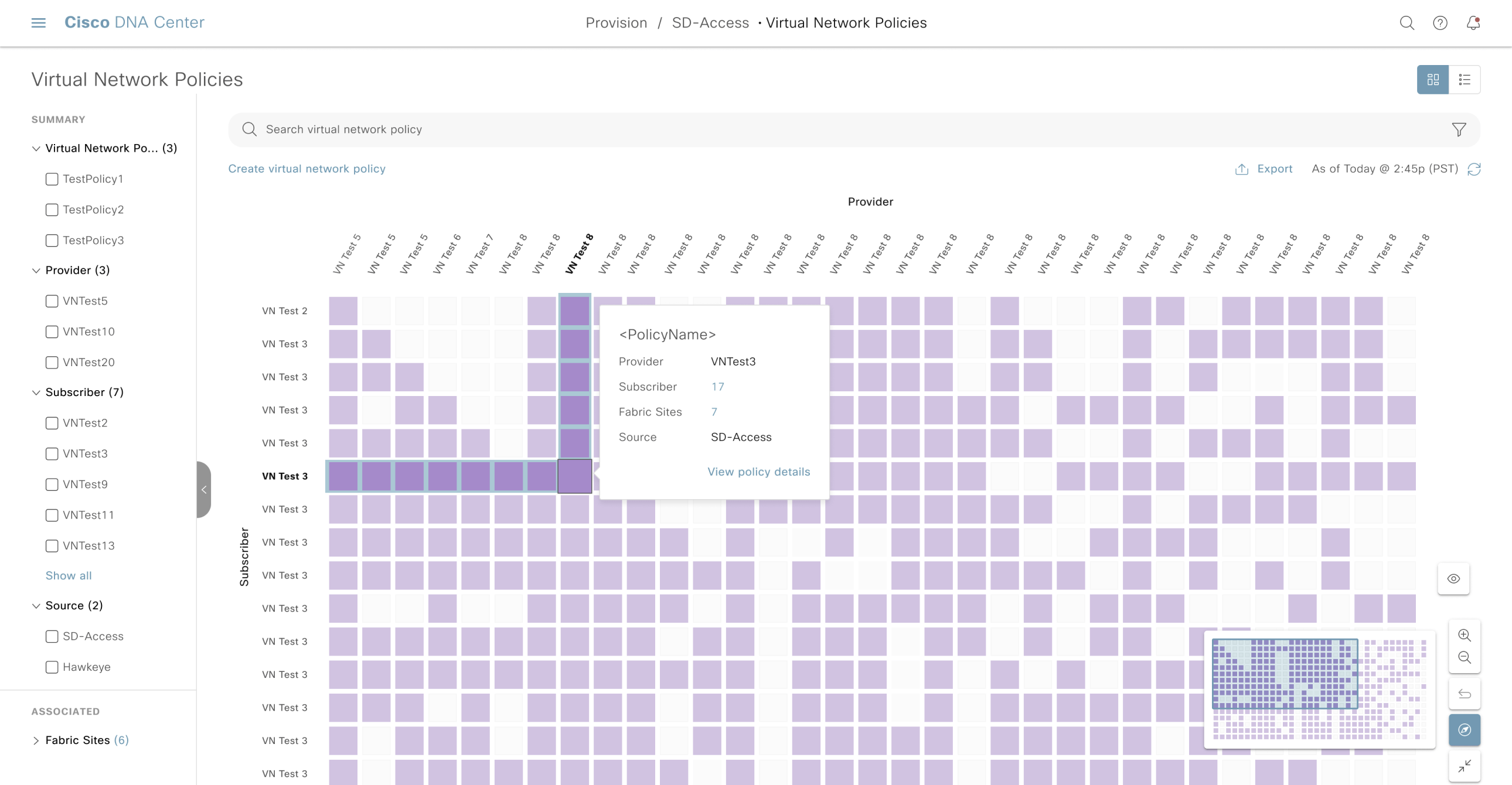Open View policy details link
The width and height of the screenshot is (1512, 785).
(758, 472)
